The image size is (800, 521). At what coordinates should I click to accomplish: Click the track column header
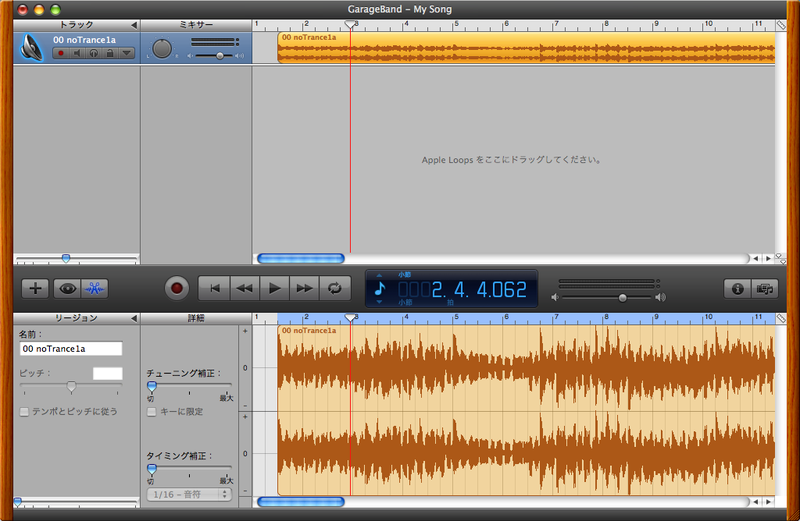77,25
